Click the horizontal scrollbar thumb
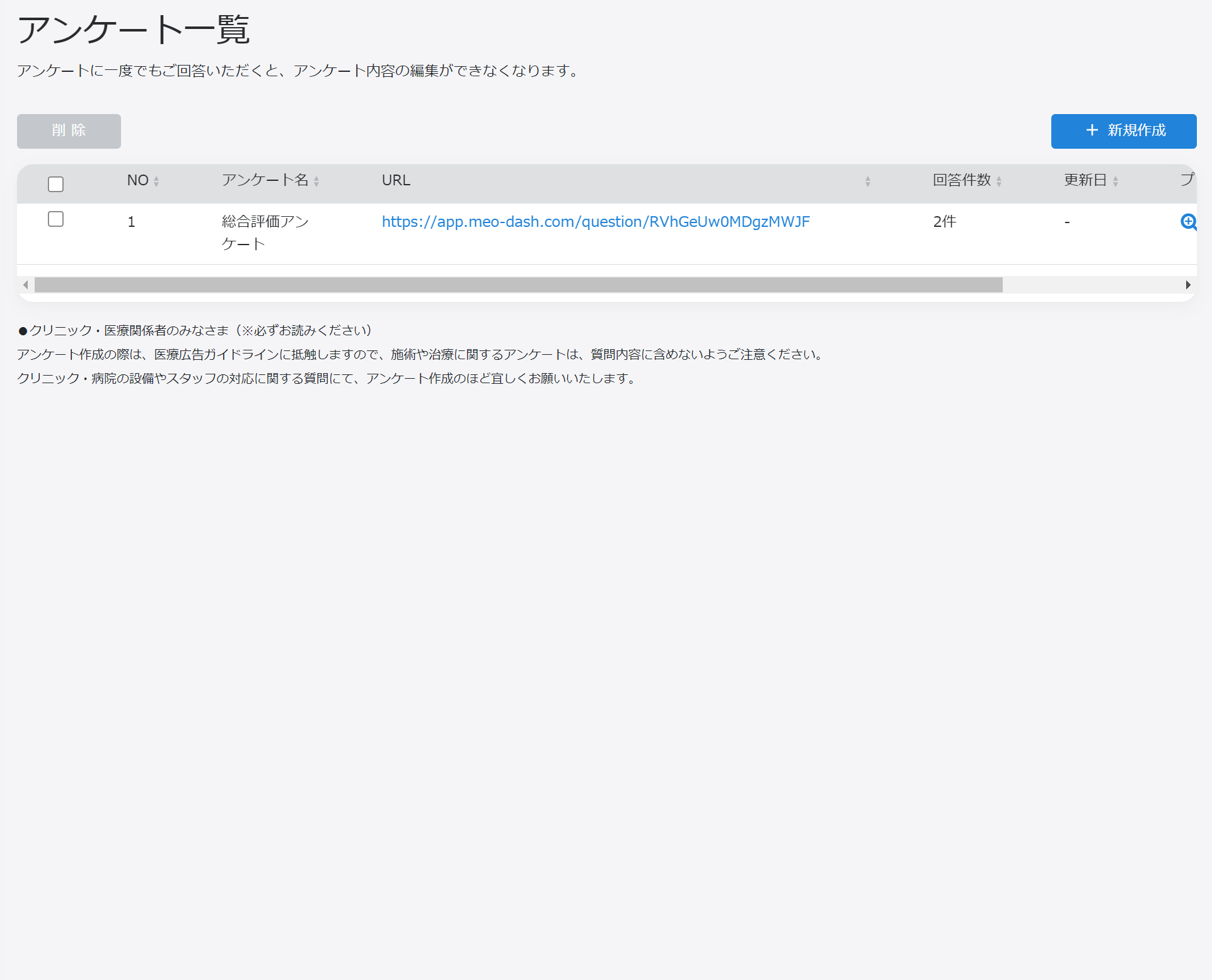 518,285
